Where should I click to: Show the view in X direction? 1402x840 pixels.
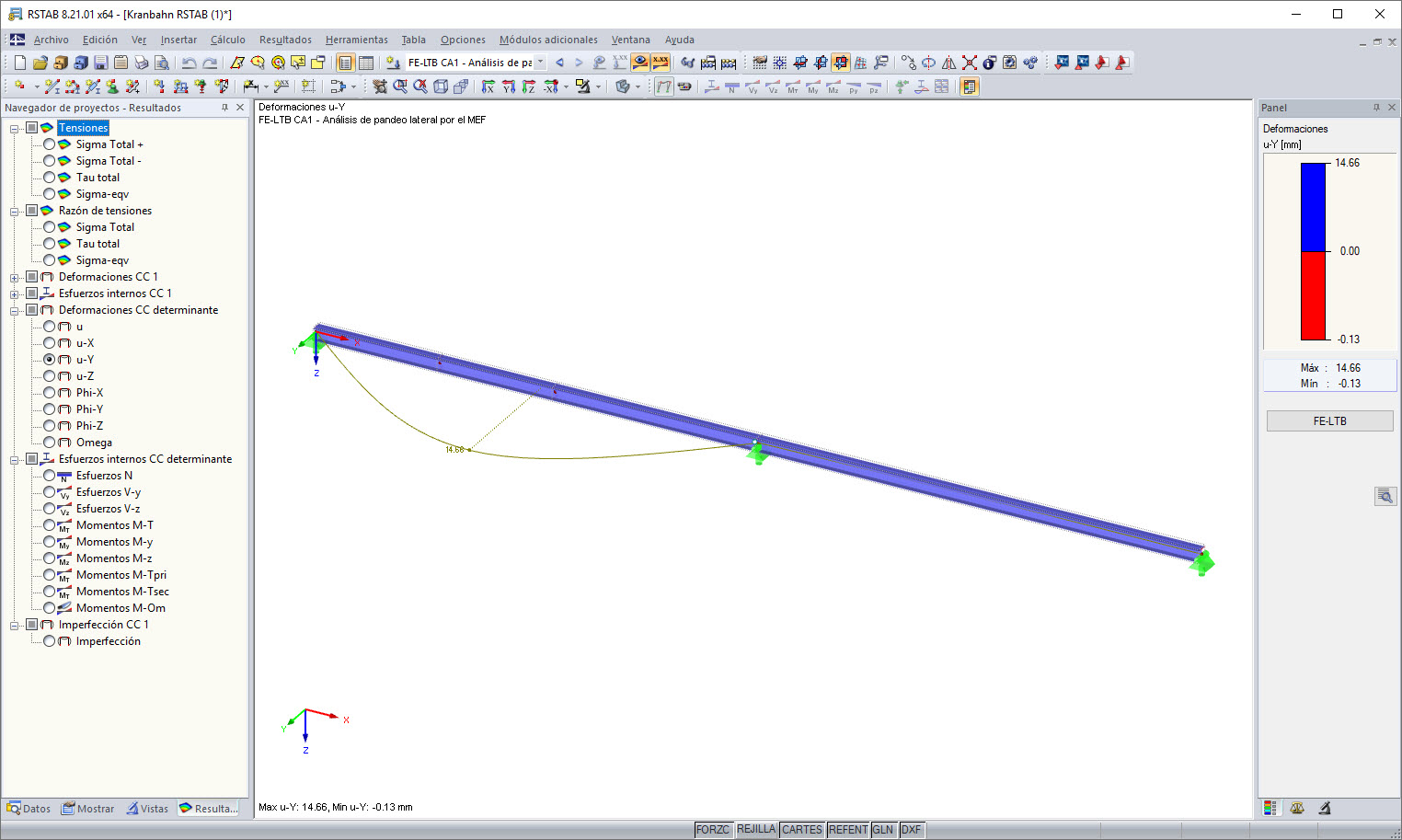(488, 86)
